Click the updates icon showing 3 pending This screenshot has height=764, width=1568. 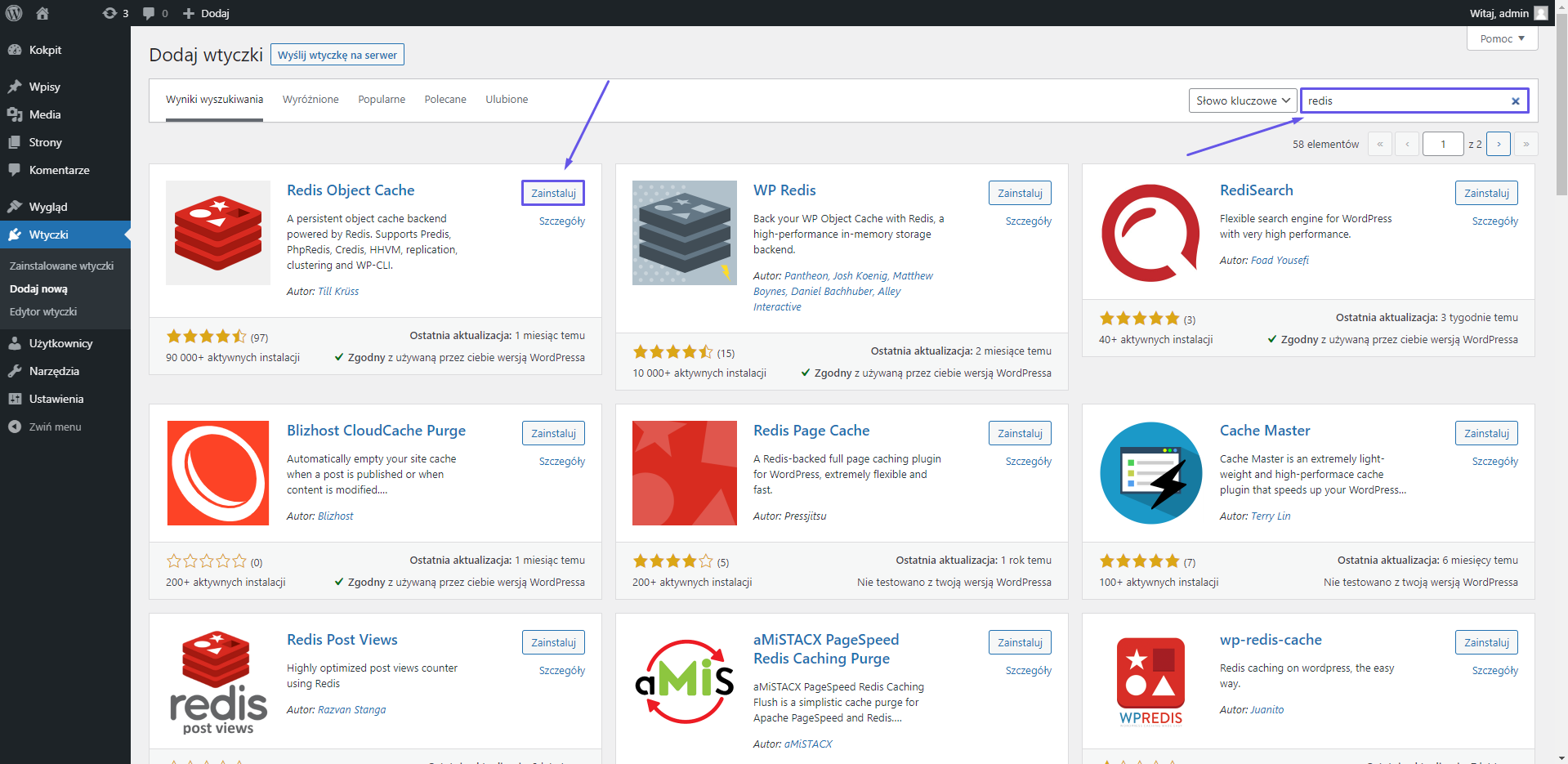coord(115,13)
